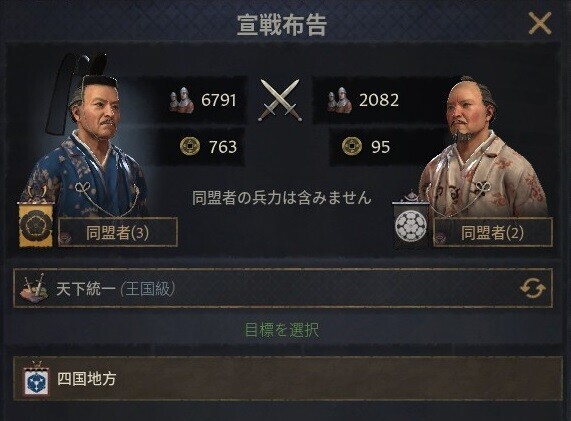Cycle casus belli with the refresh arrows
The height and width of the screenshot is (421, 571).
533,288
